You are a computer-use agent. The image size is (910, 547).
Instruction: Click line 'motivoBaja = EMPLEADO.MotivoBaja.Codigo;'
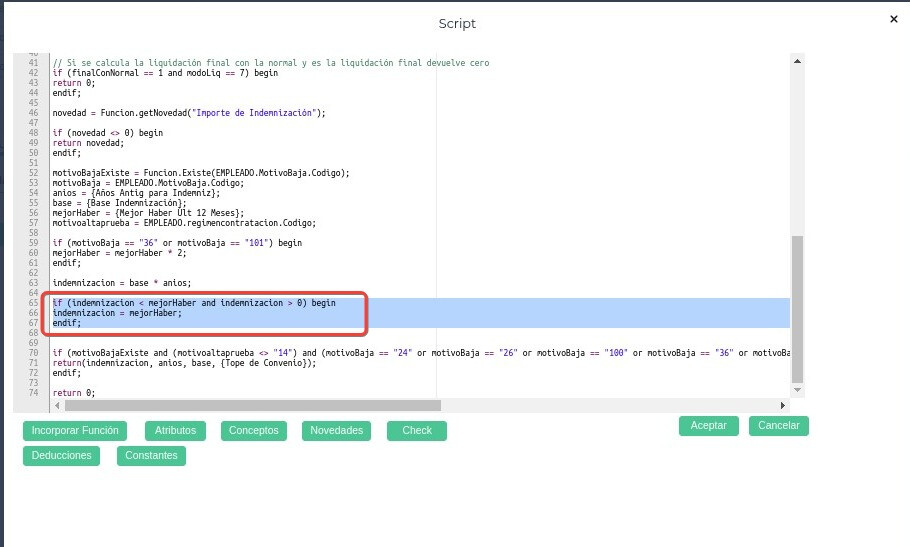149,183
